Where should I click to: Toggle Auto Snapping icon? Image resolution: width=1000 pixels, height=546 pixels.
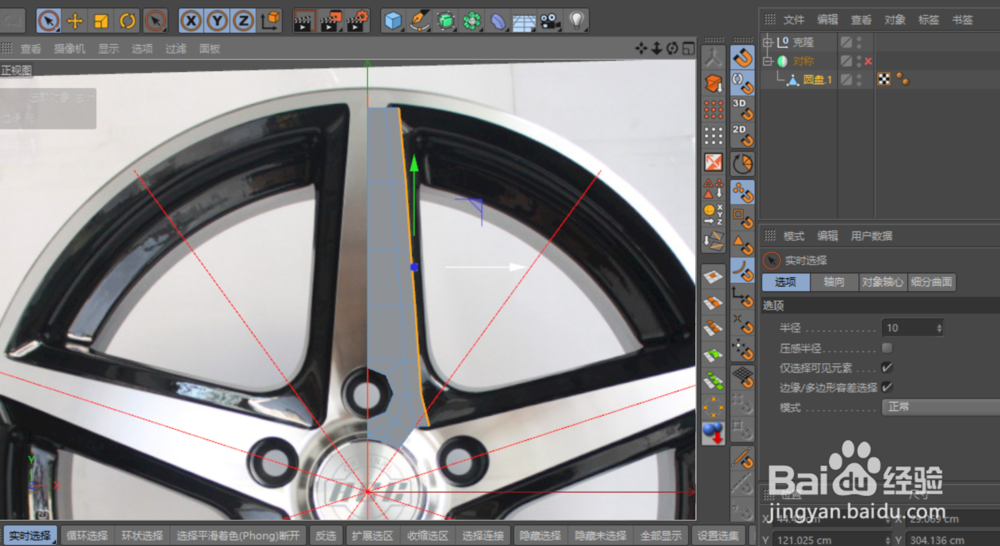point(742,84)
